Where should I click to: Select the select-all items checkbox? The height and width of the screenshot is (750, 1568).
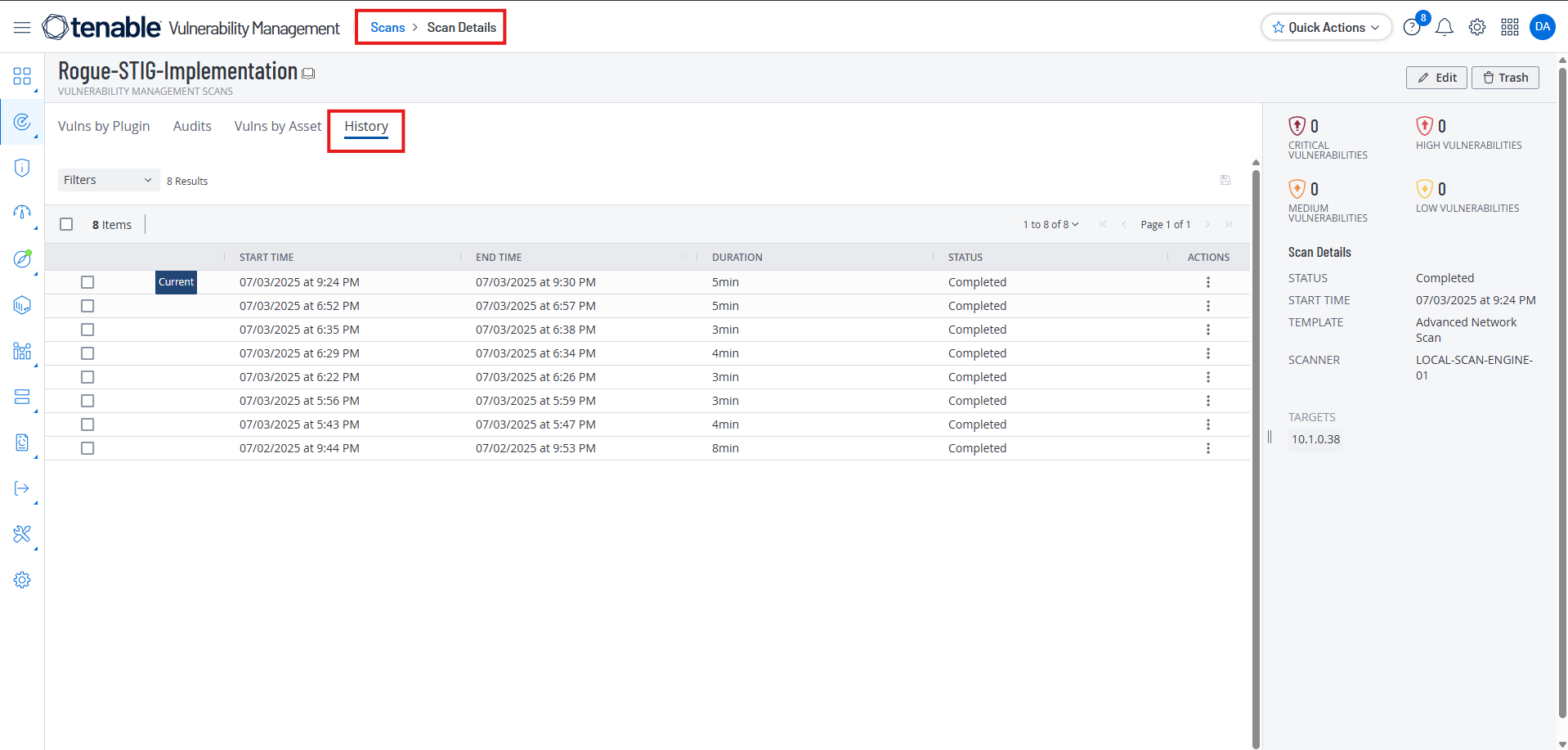67,224
